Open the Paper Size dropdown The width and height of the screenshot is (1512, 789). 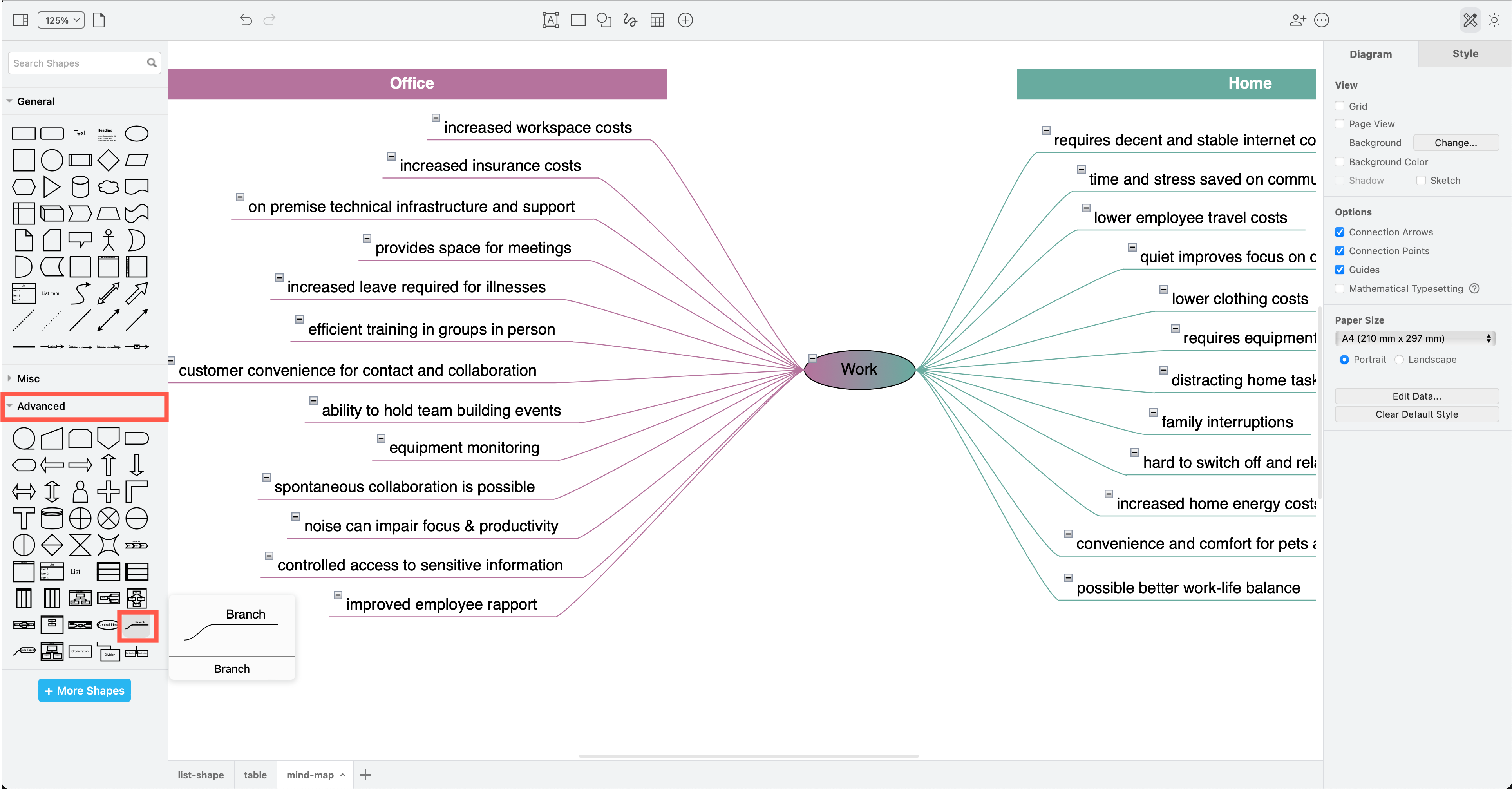coord(1415,338)
